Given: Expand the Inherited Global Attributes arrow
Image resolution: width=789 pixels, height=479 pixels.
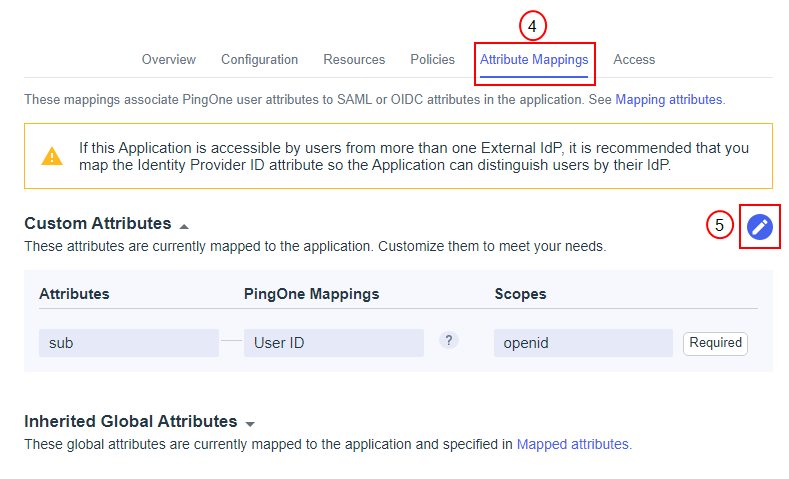Looking at the screenshot, I should coord(250,424).
